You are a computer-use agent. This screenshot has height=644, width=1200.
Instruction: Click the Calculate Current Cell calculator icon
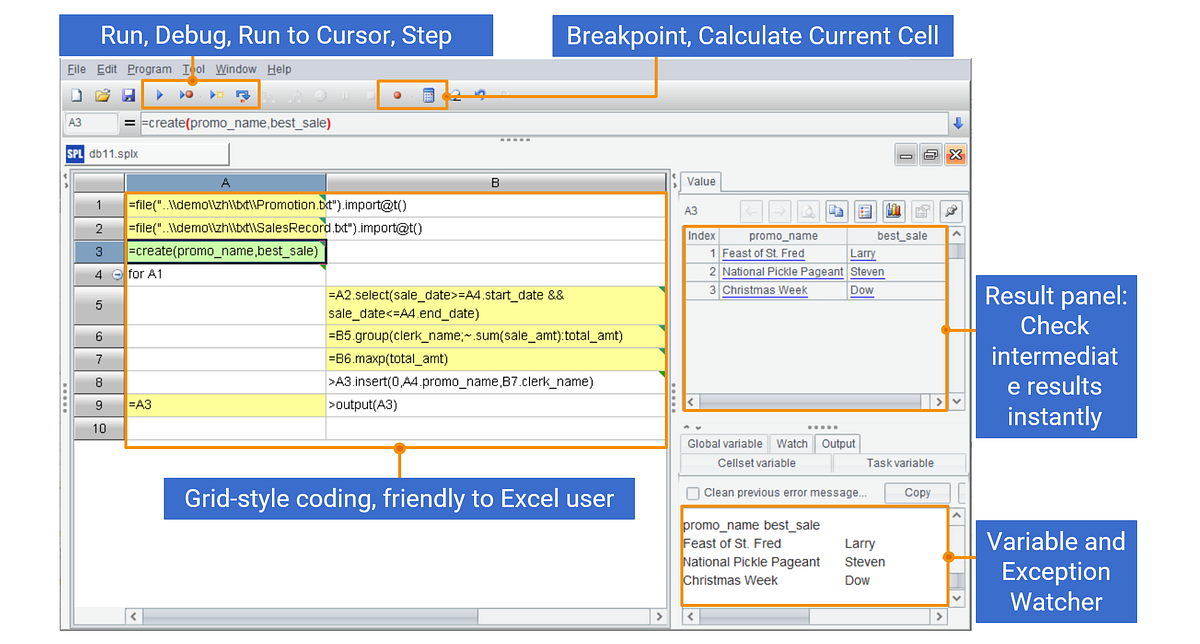[x=429, y=95]
